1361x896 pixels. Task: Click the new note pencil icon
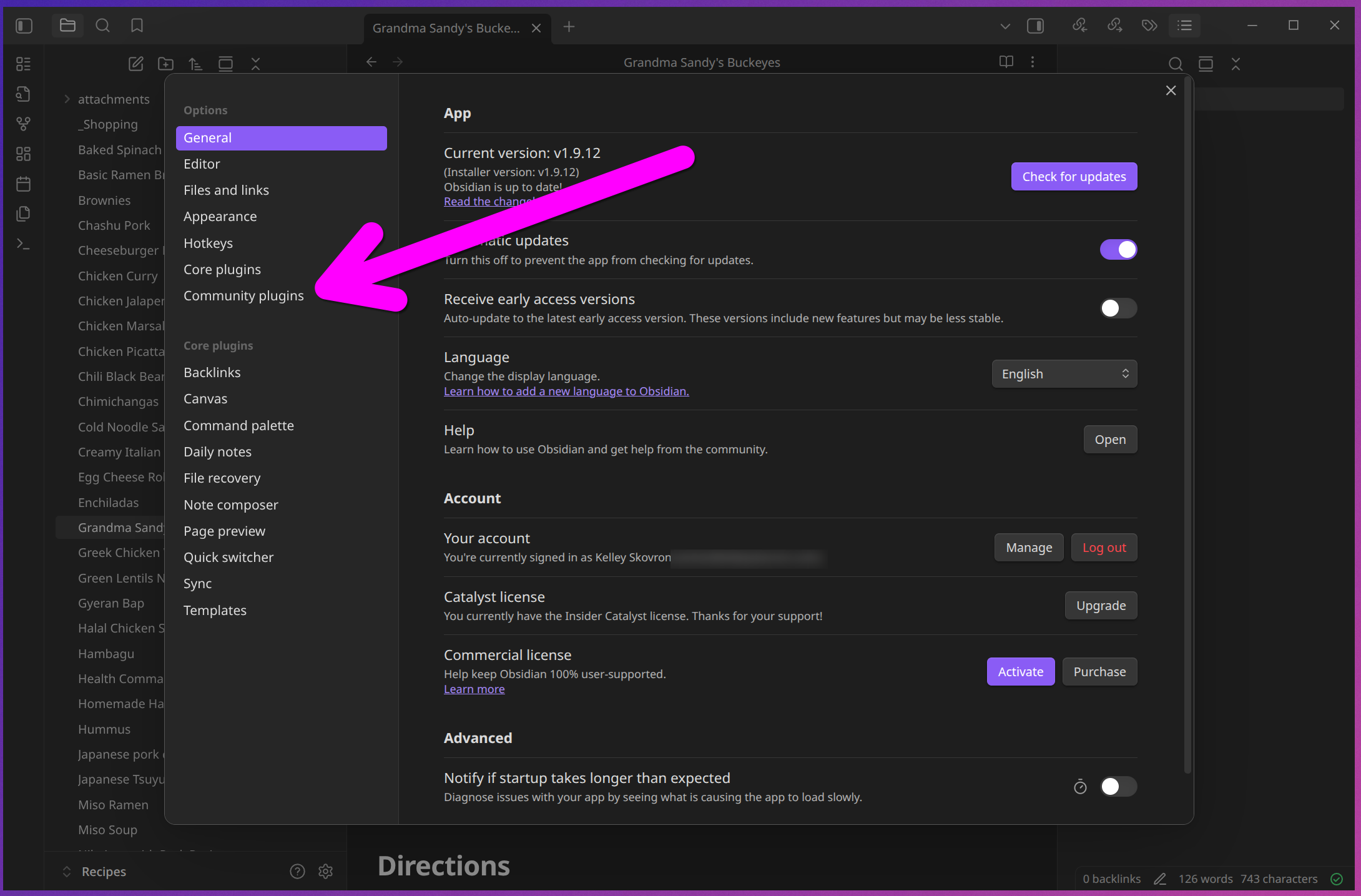tap(135, 64)
